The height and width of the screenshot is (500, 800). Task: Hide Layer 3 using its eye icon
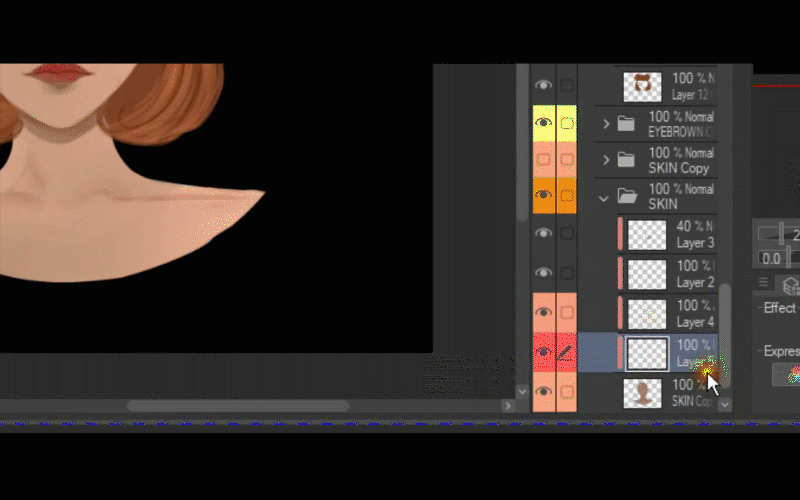pyautogui.click(x=543, y=233)
